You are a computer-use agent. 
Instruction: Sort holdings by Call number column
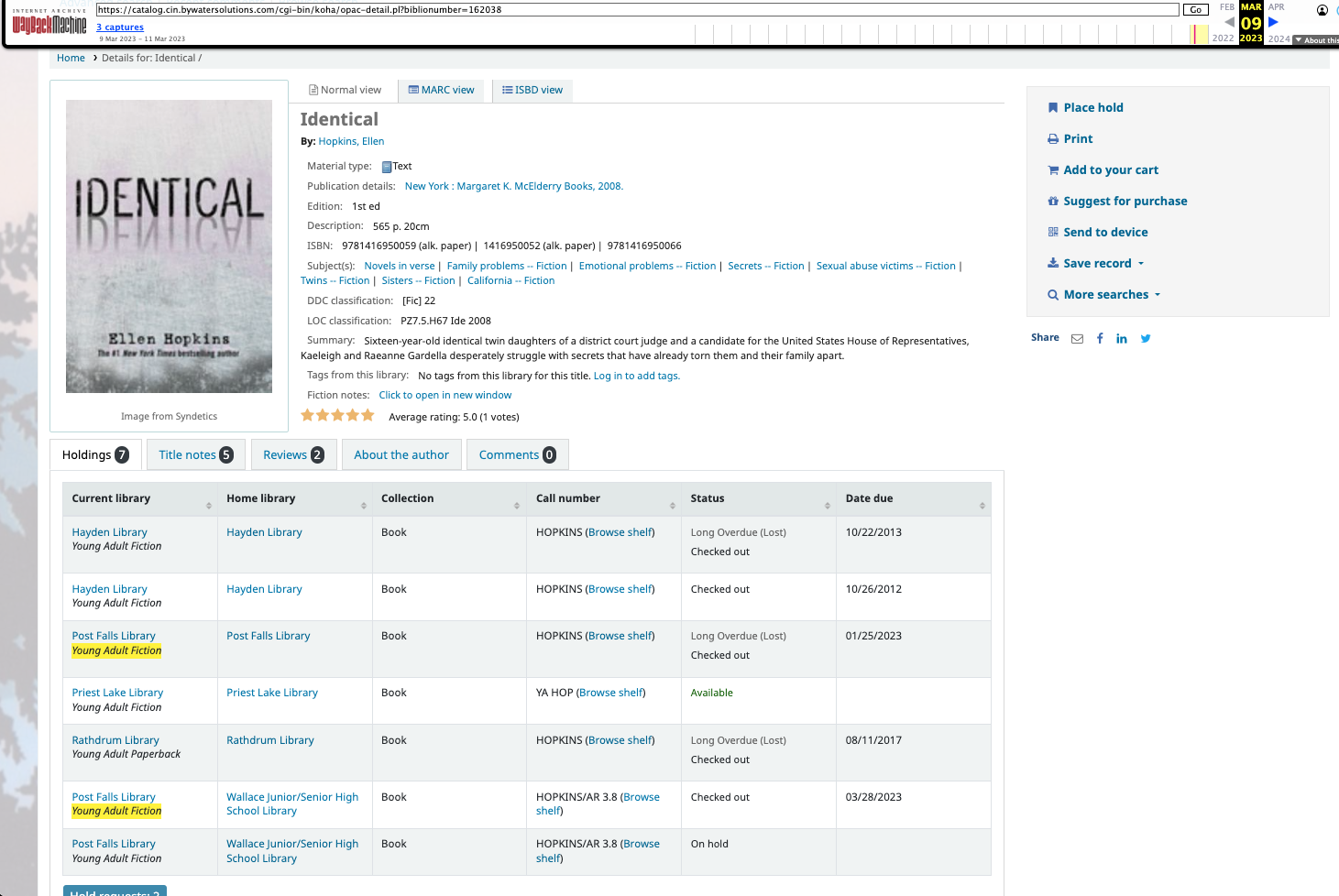pyautogui.click(x=604, y=498)
